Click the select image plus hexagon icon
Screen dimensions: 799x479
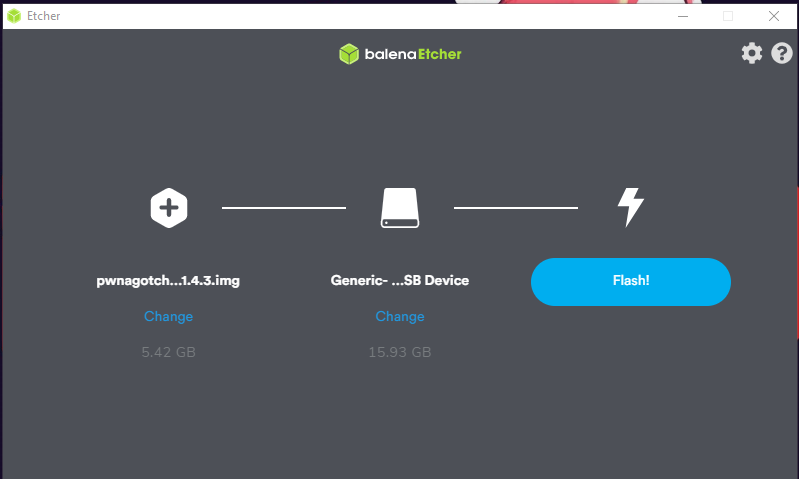[169, 208]
